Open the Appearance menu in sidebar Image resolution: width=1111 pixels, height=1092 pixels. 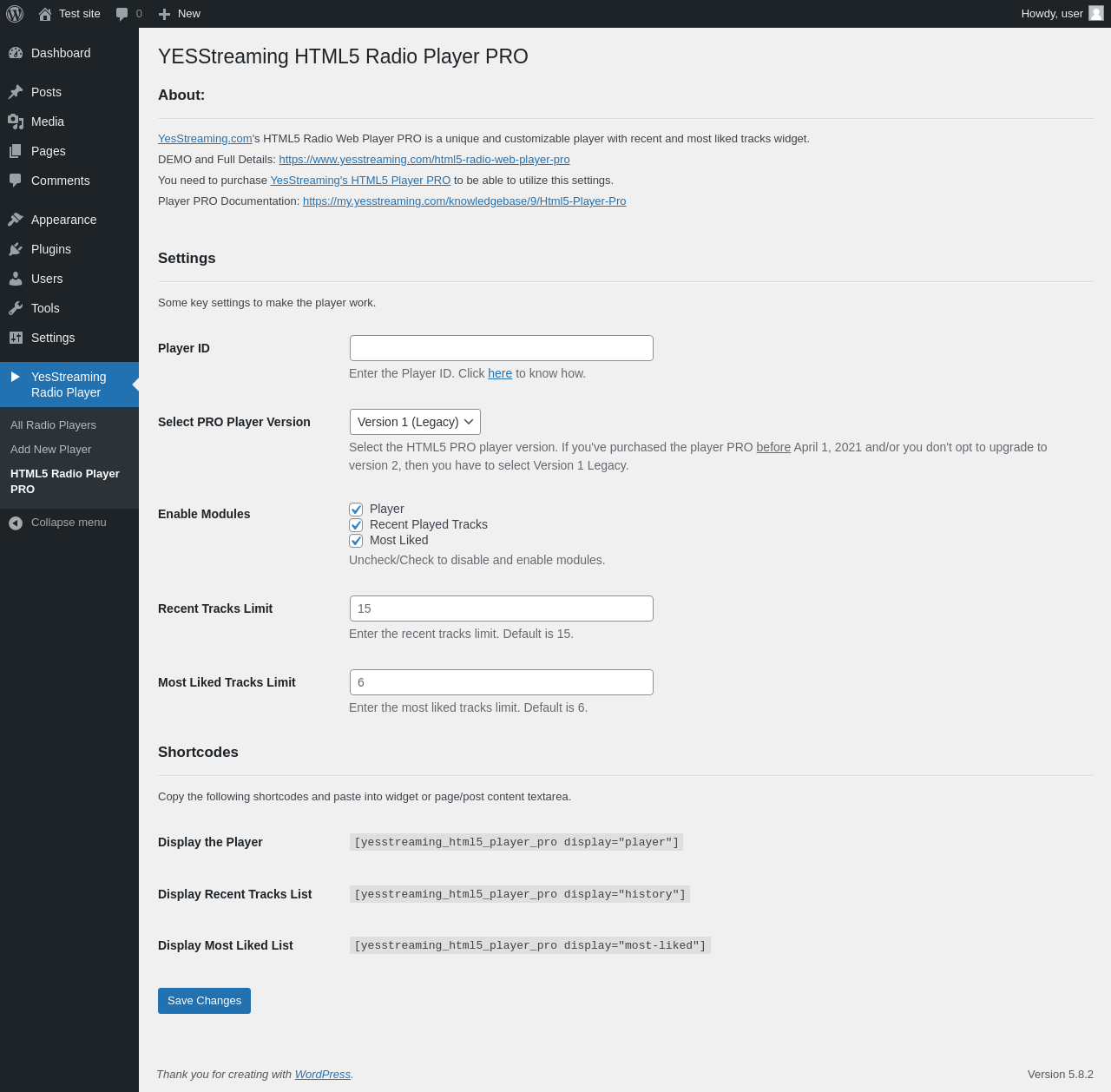[x=63, y=220]
